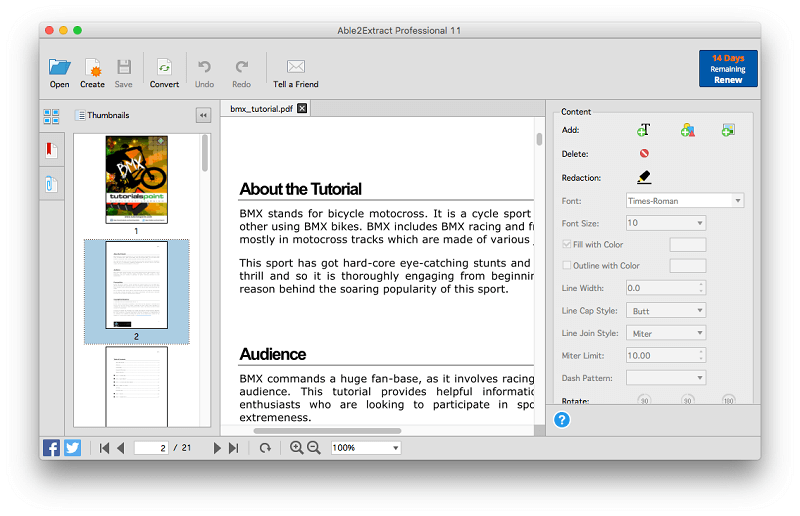Pick the Fill with Color swatch
Image resolution: width=800 pixels, height=516 pixels.
point(688,244)
